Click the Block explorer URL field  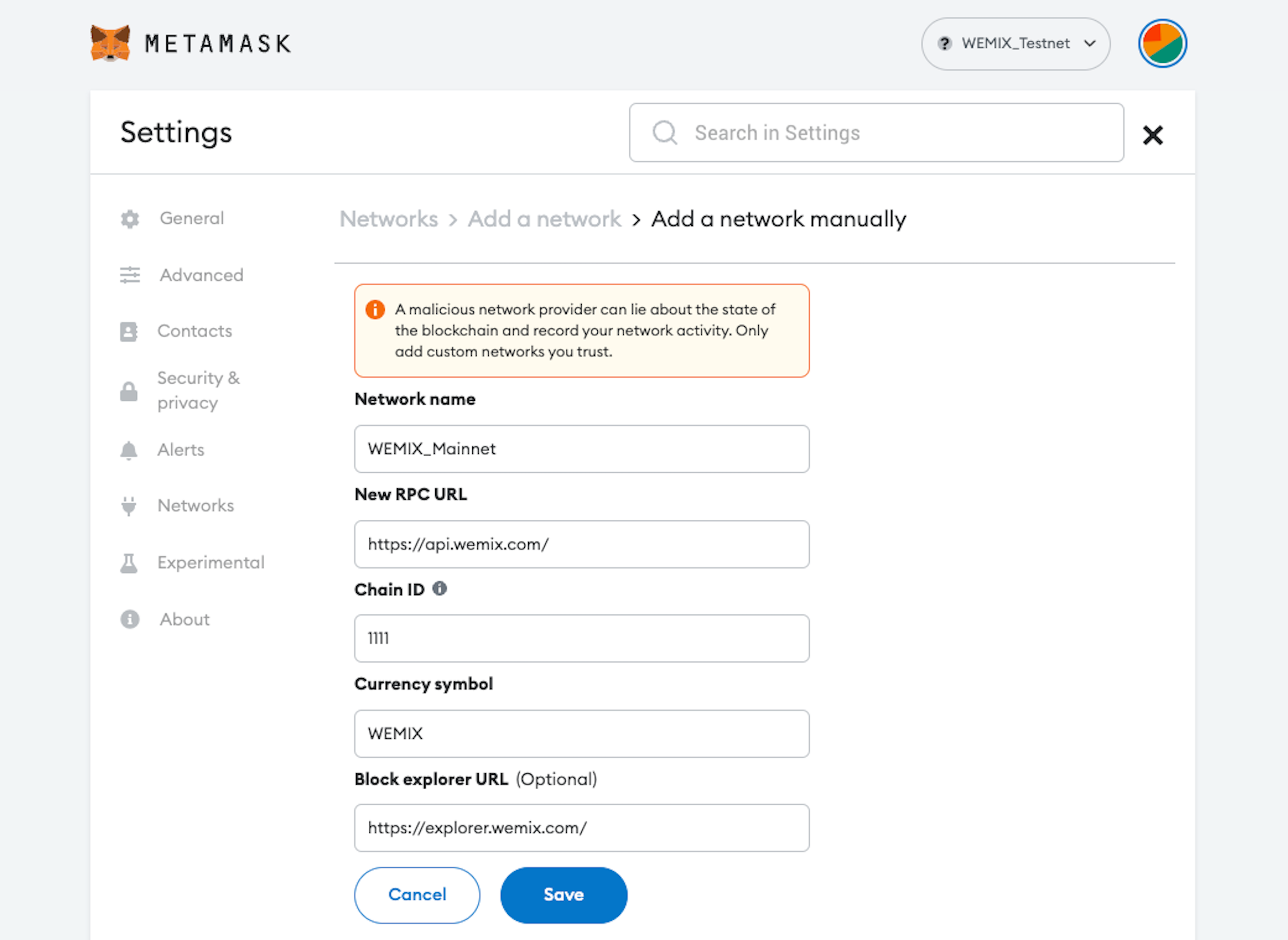click(582, 828)
